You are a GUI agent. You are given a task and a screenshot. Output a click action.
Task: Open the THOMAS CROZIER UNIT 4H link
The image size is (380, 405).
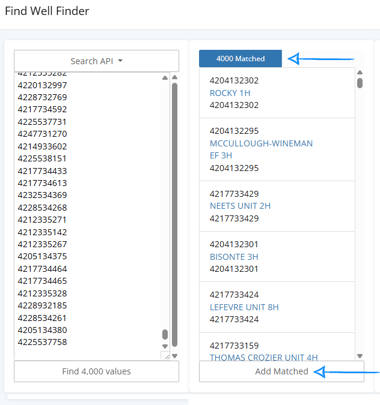click(264, 357)
